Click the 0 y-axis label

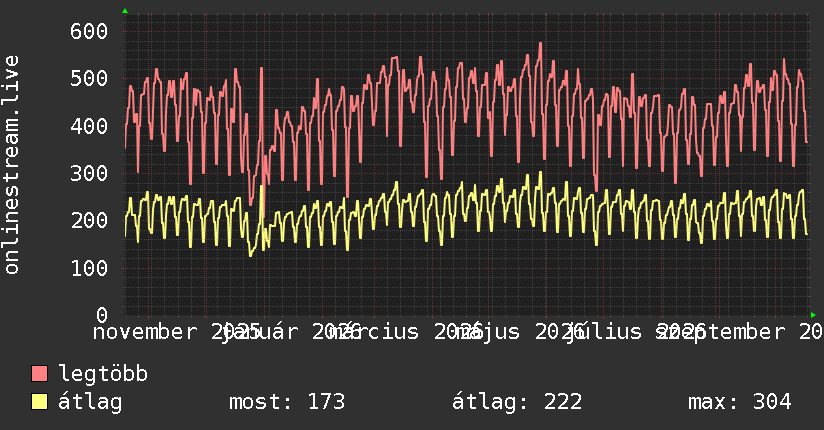click(102, 315)
